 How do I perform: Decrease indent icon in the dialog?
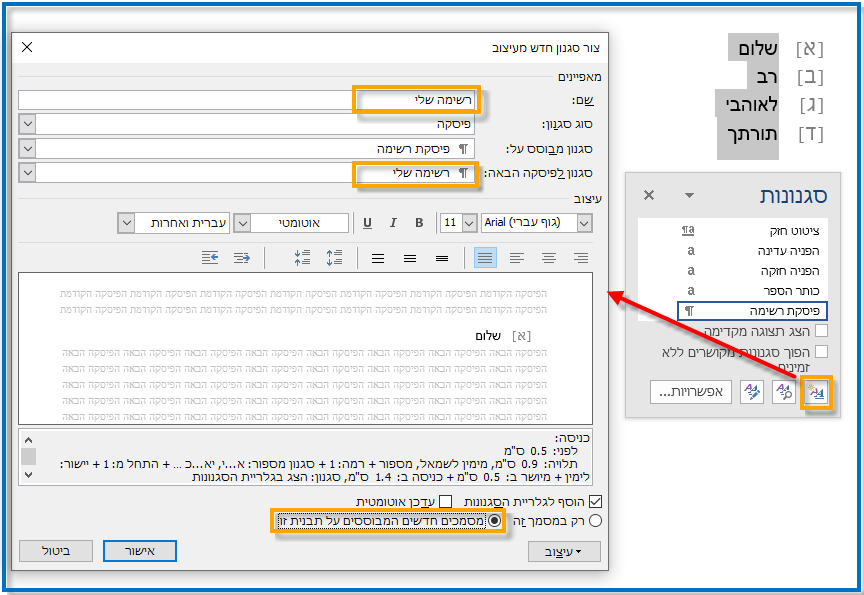pyautogui.click(x=242, y=258)
